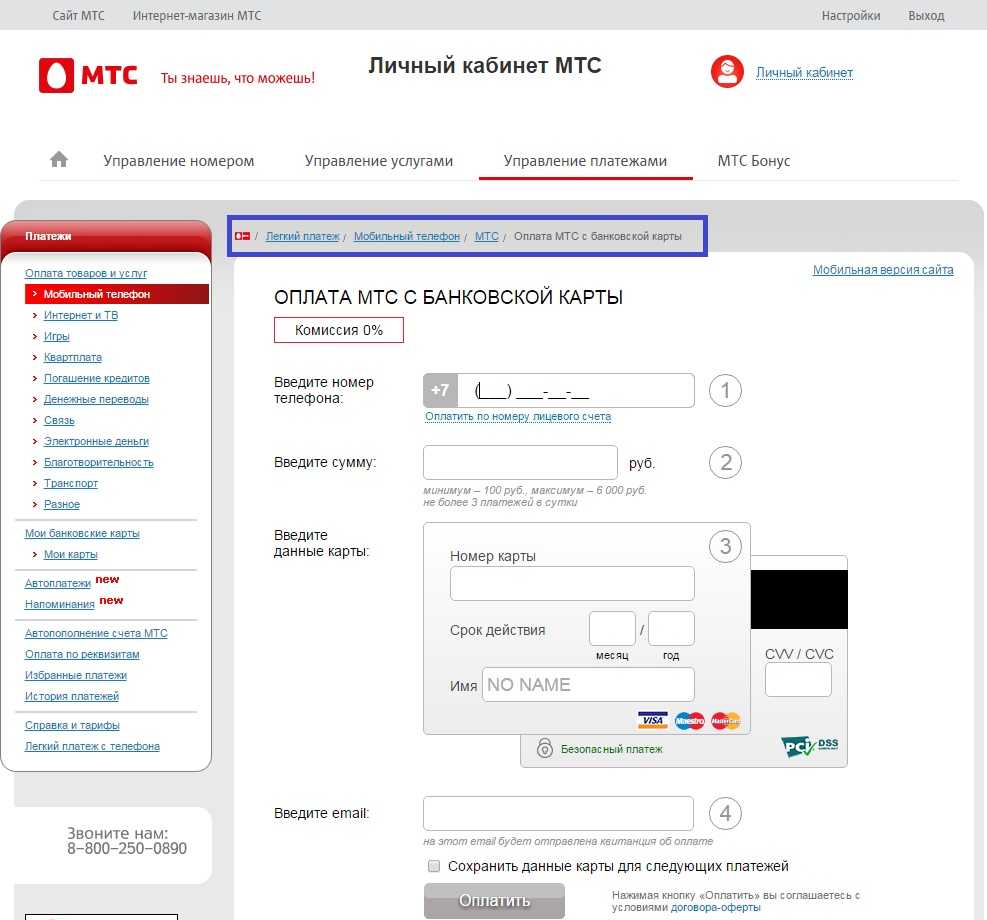Click the Мобильный телефон breadcrumb
The width and height of the screenshot is (987, 920).
tap(407, 236)
